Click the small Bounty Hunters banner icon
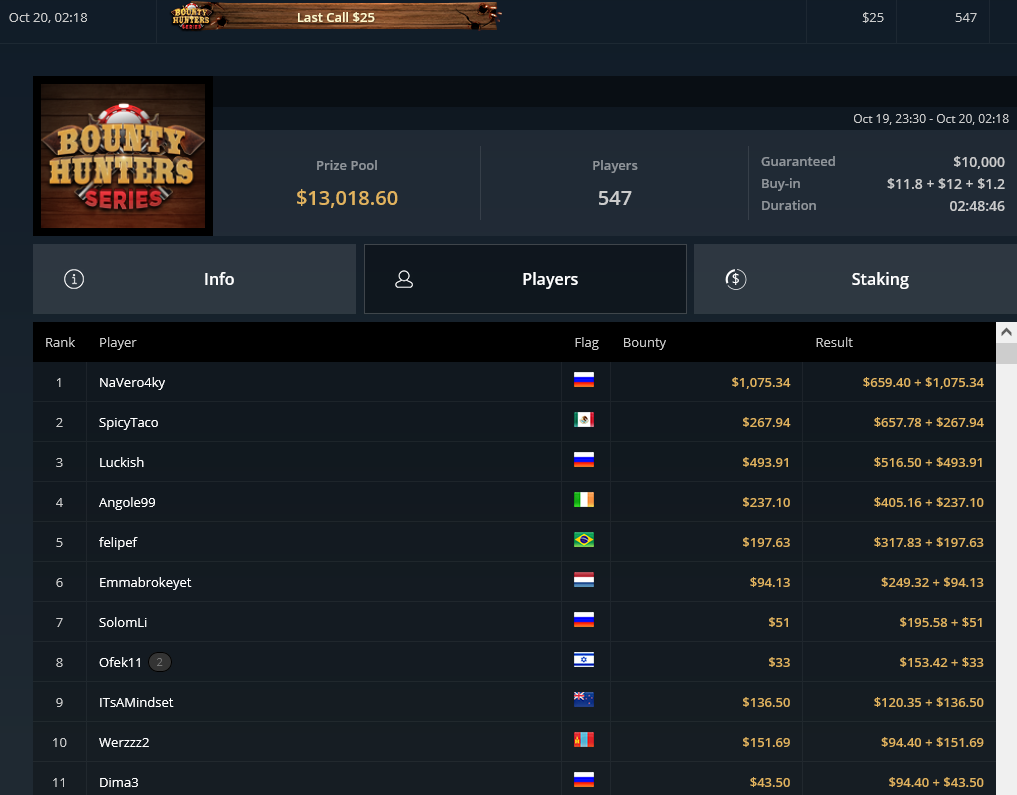This screenshot has height=795, width=1017. coord(191,18)
